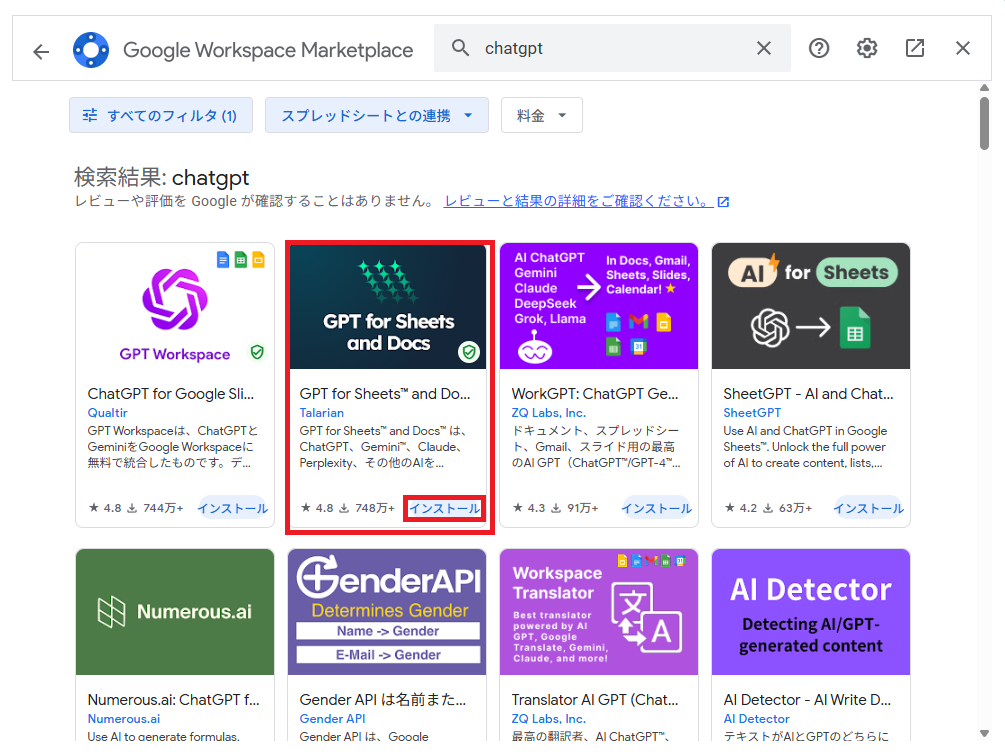Go back with the left arrow icon

pyautogui.click(x=41, y=51)
